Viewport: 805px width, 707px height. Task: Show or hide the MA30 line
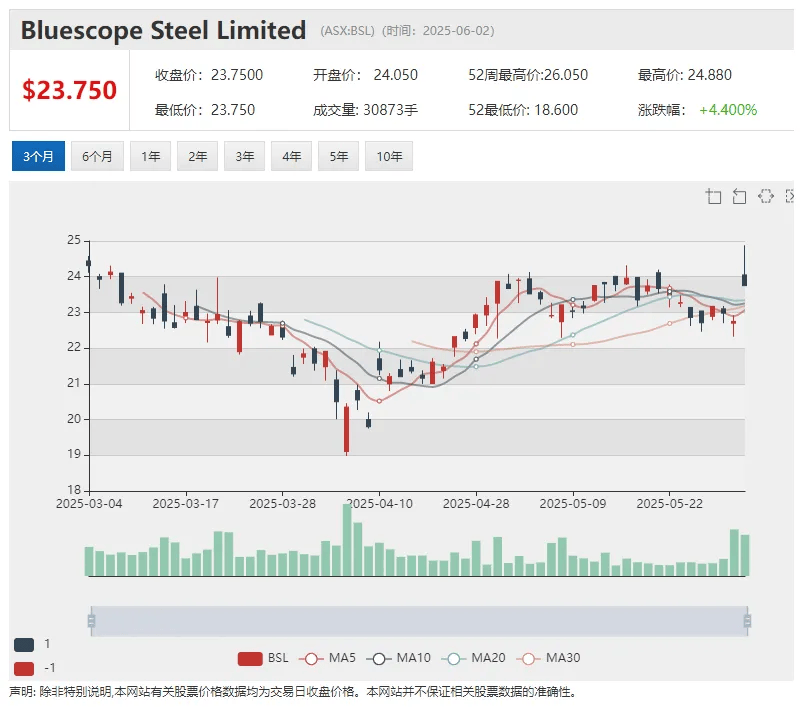pos(548,658)
